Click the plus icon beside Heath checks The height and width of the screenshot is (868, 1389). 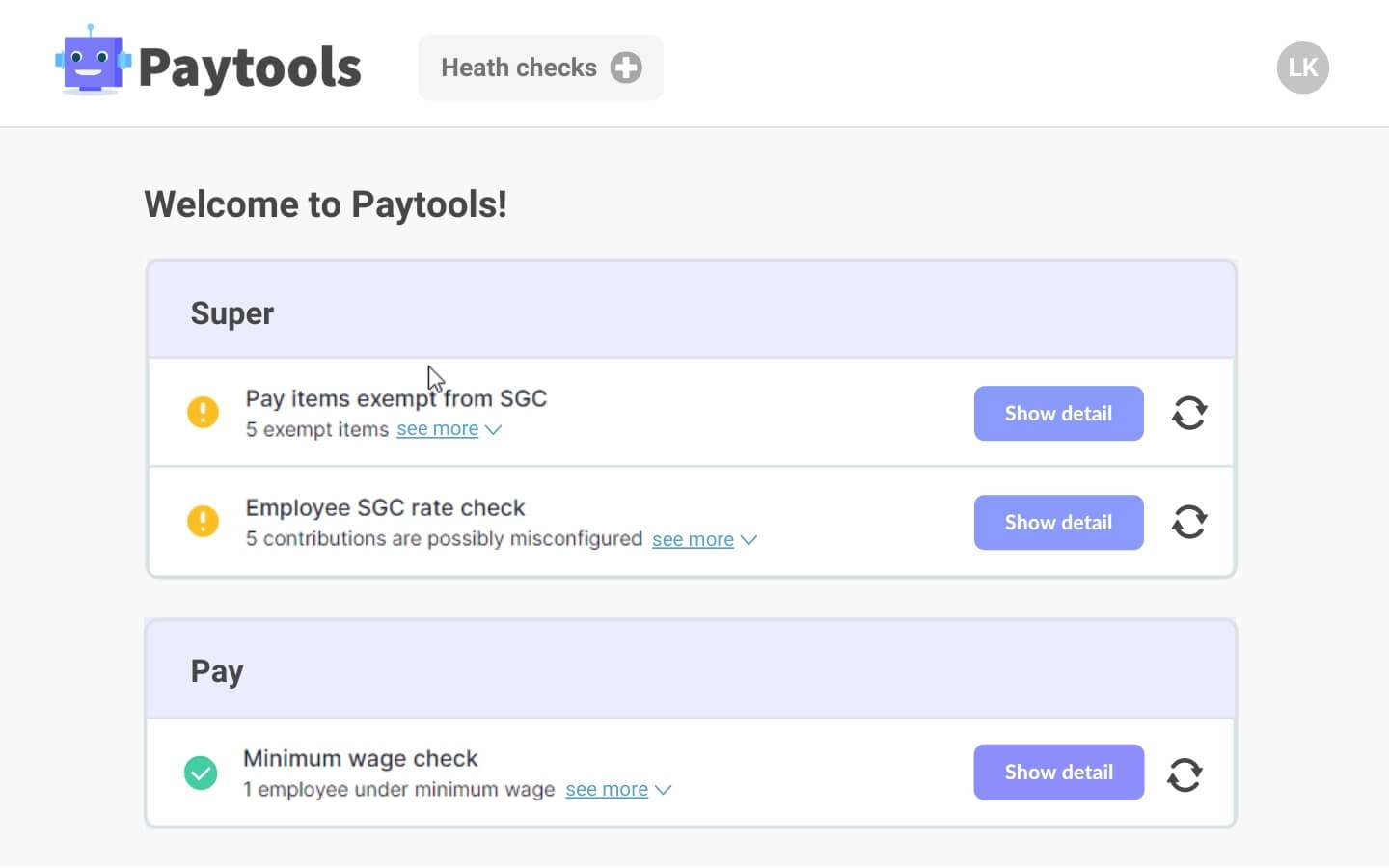[626, 68]
